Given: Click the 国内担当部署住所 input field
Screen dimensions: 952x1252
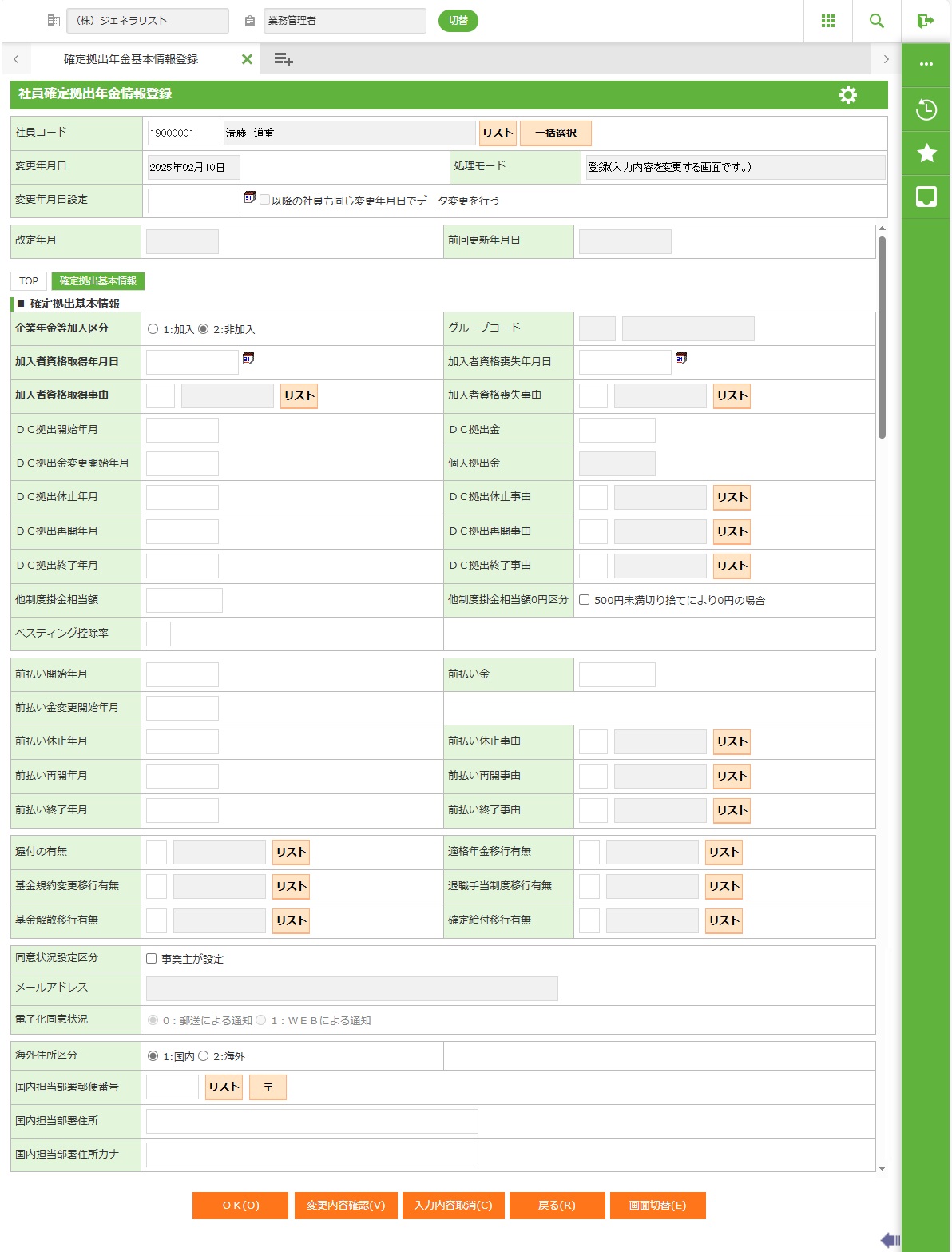Looking at the screenshot, I should click(x=312, y=1121).
